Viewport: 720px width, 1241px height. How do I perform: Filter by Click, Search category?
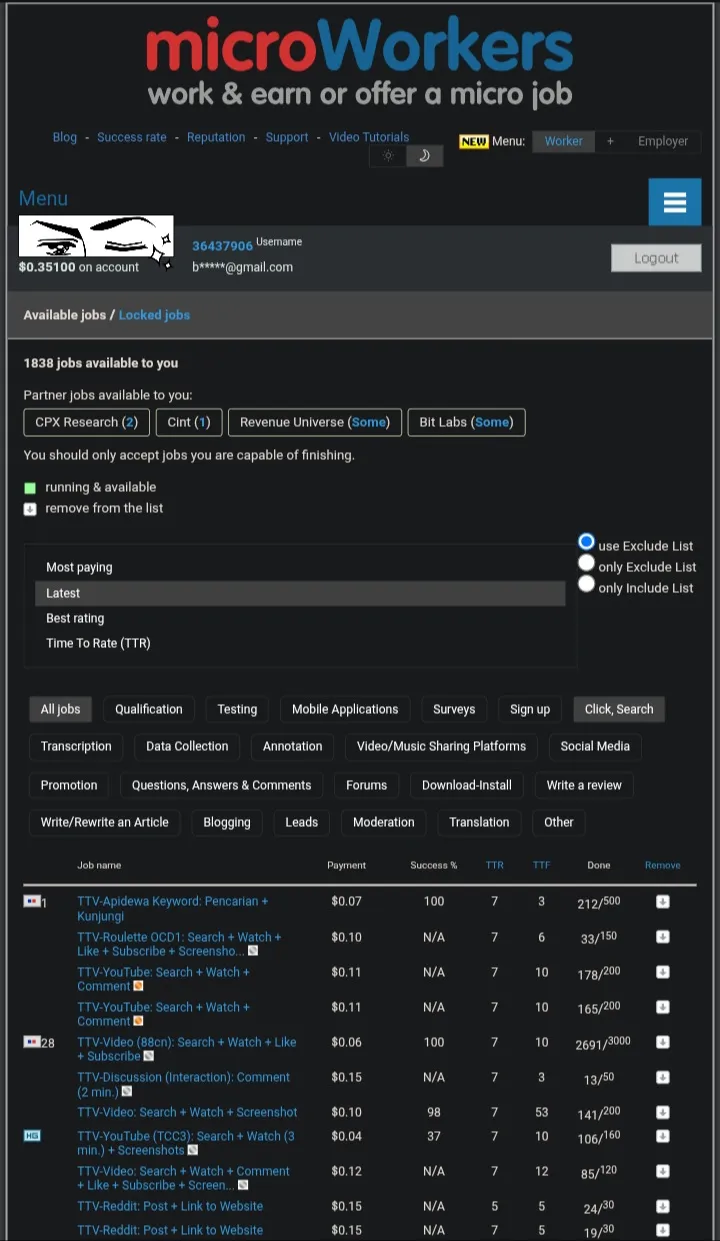coord(619,709)
